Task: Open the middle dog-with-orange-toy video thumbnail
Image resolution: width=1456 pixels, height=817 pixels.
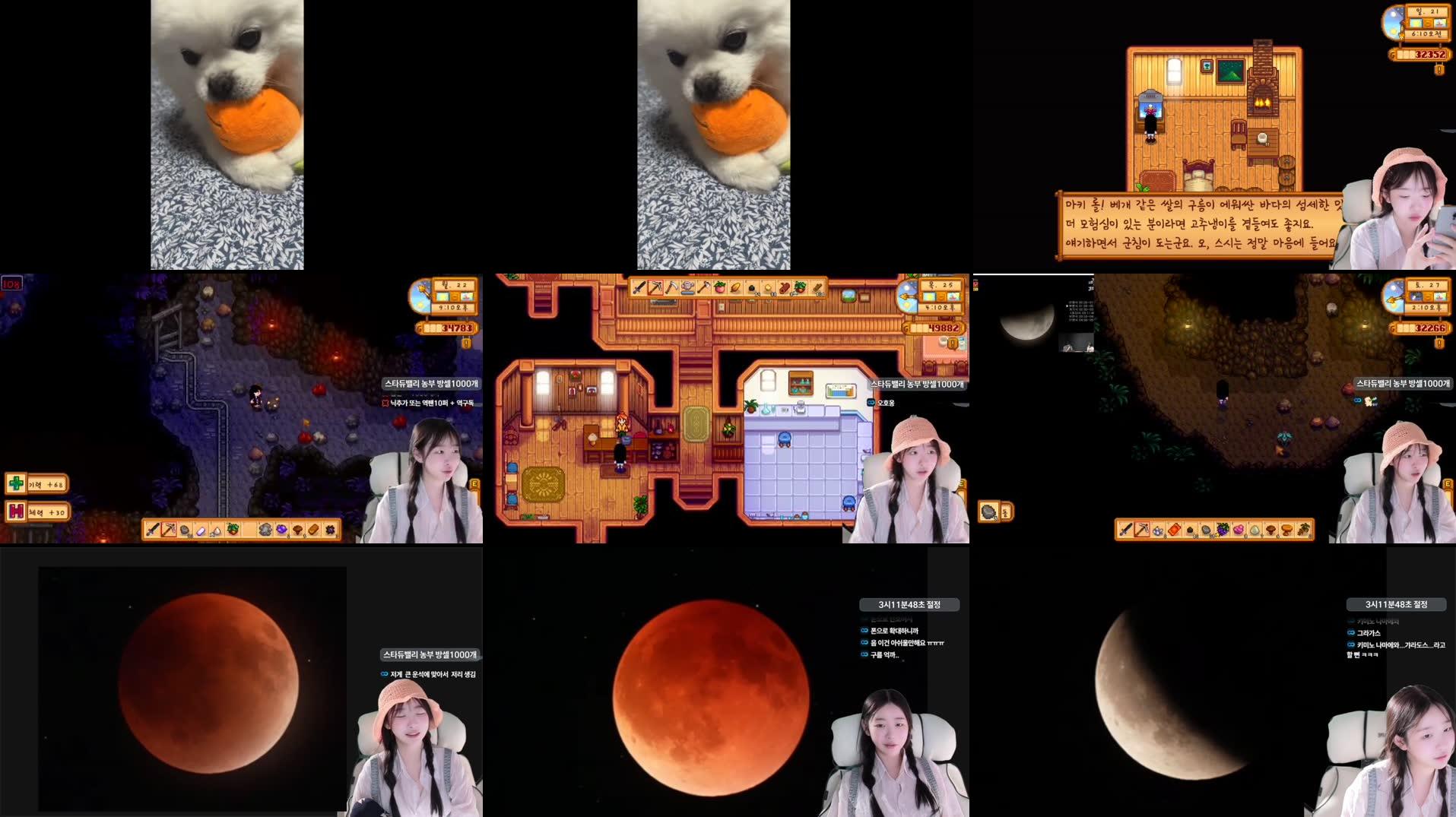Action: 713,135
